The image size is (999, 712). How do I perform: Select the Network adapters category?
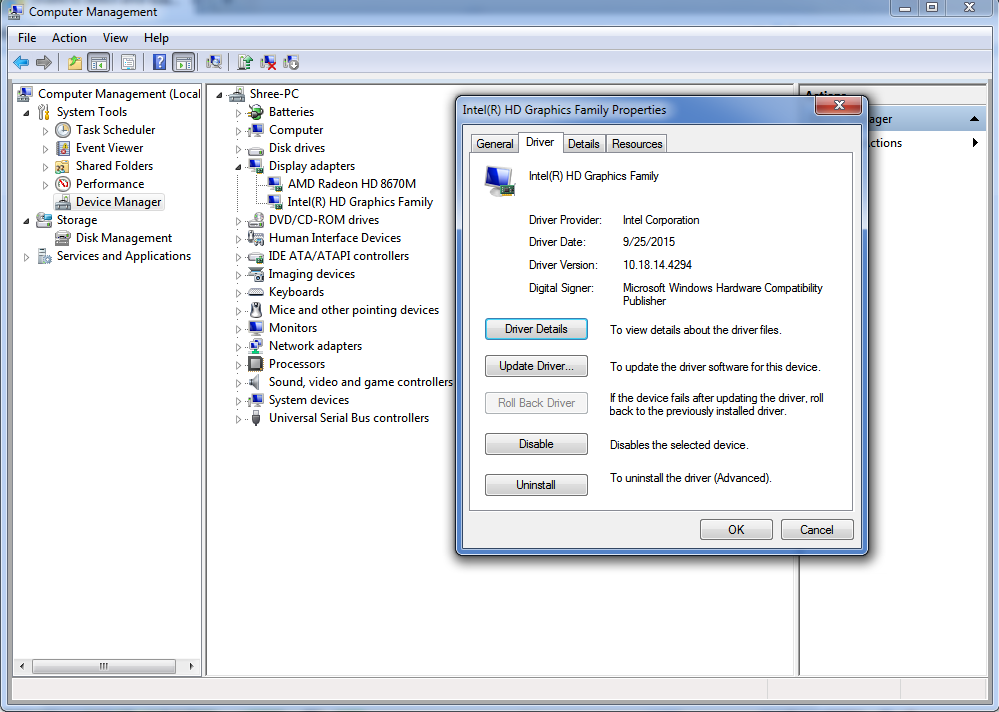[x=315, y=346]
